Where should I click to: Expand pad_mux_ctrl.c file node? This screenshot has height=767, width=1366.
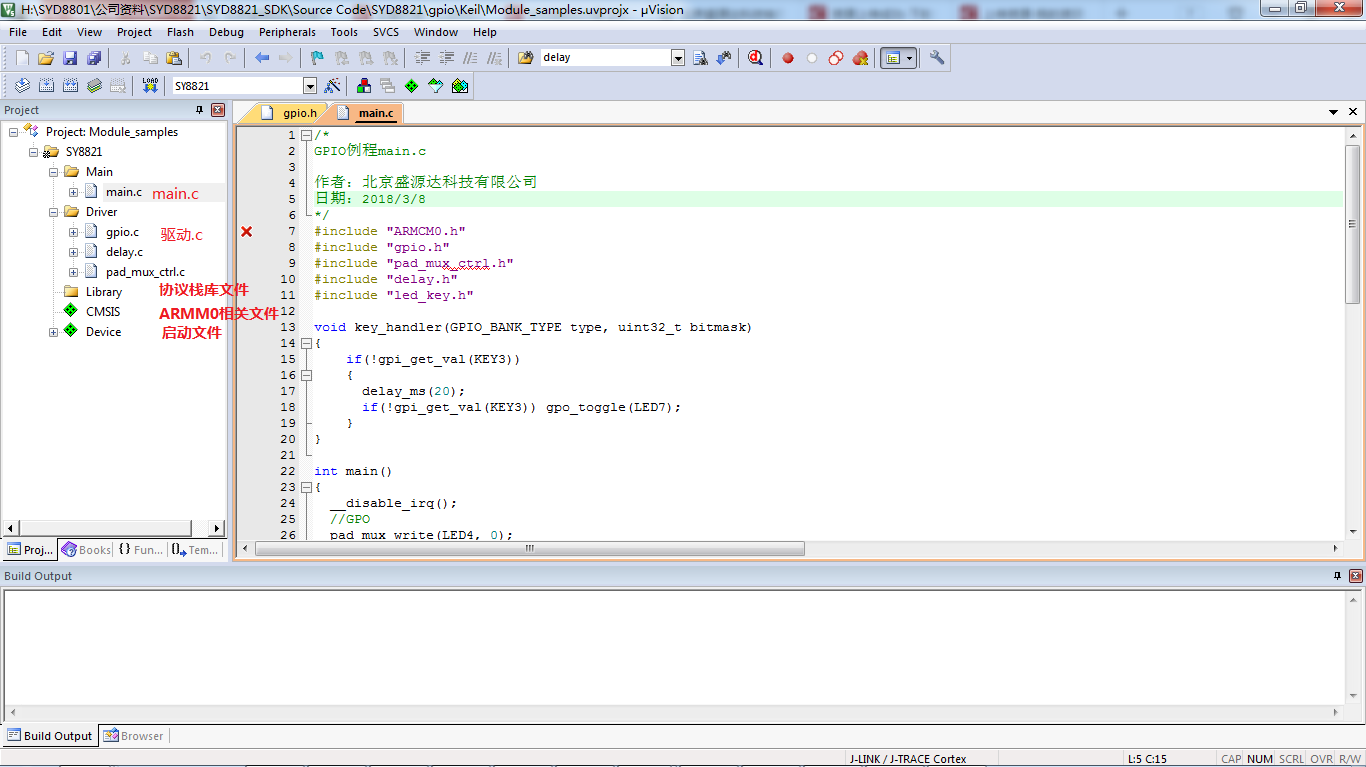point(74,272)
